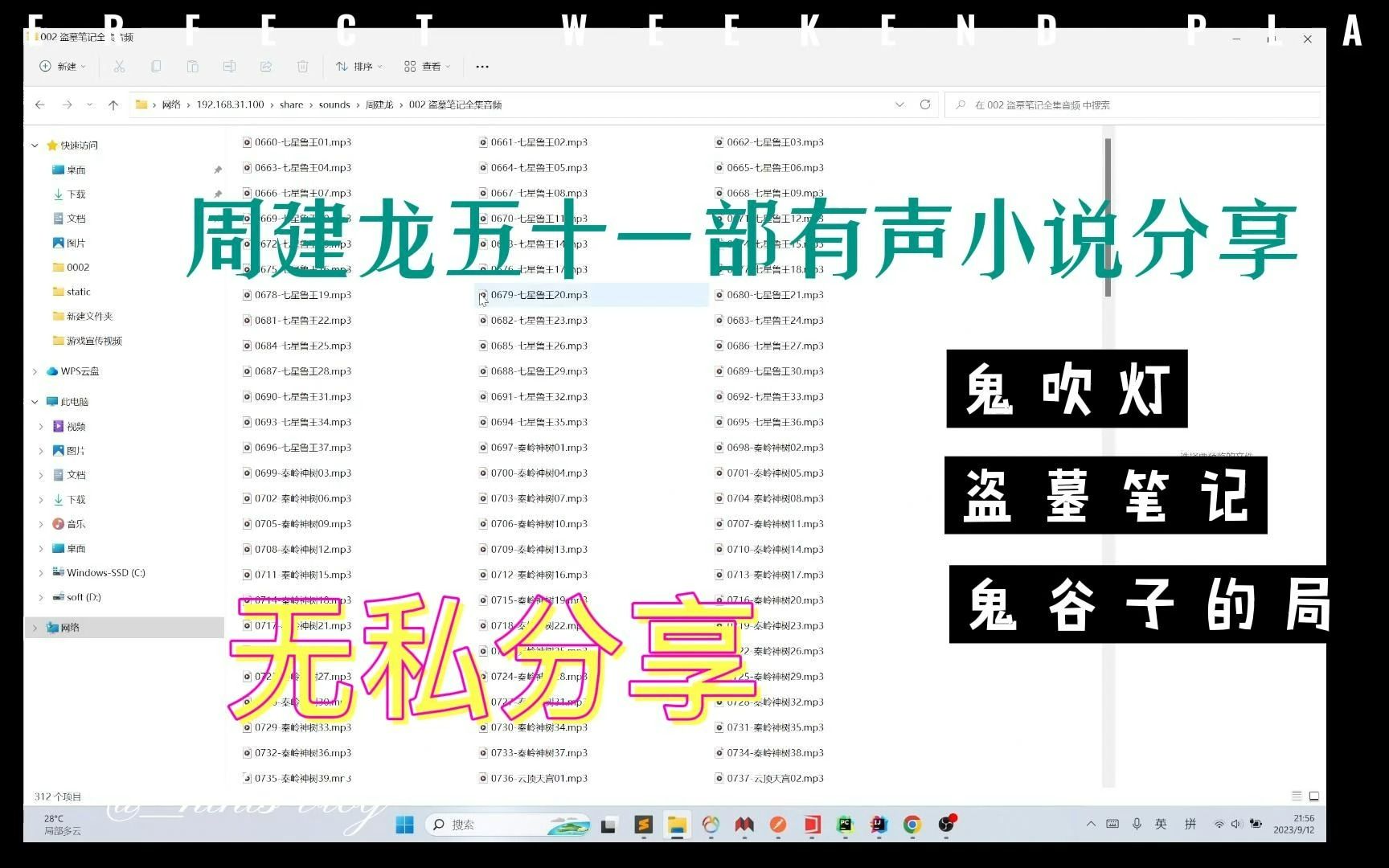Refresh the current folder

coord(925,104)
